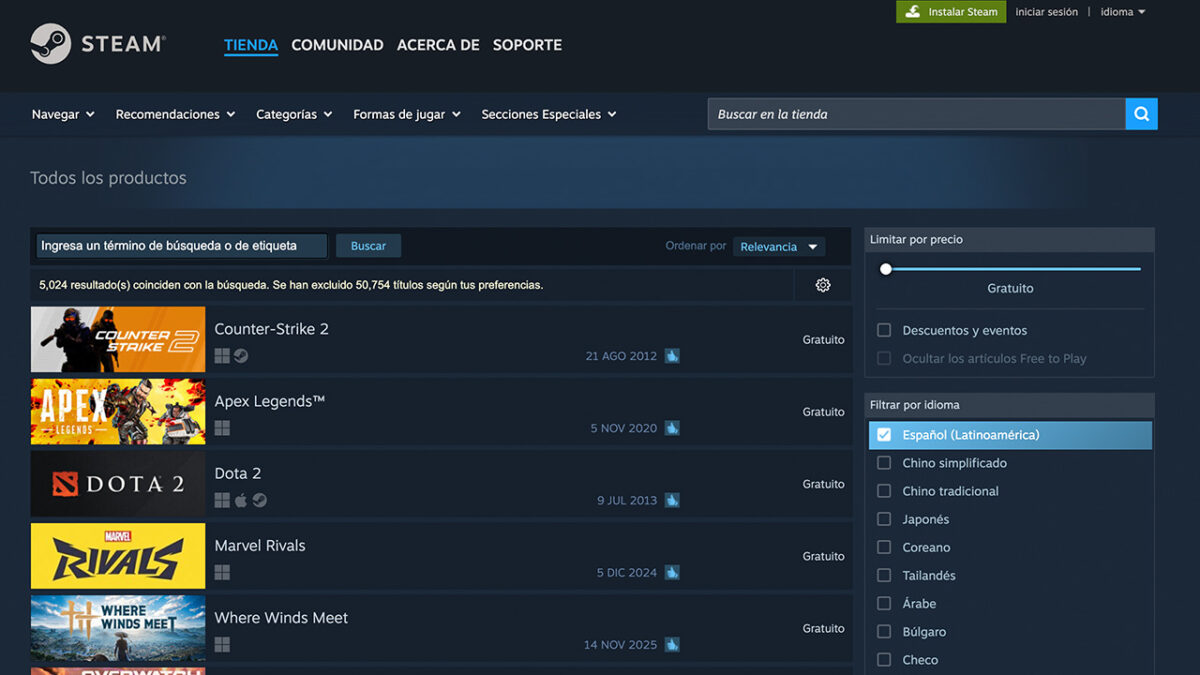Open the Relevancia sort dropdown
Viewport: 1200px width, 675px height.
pyautogui.click(x=779, y=247)
